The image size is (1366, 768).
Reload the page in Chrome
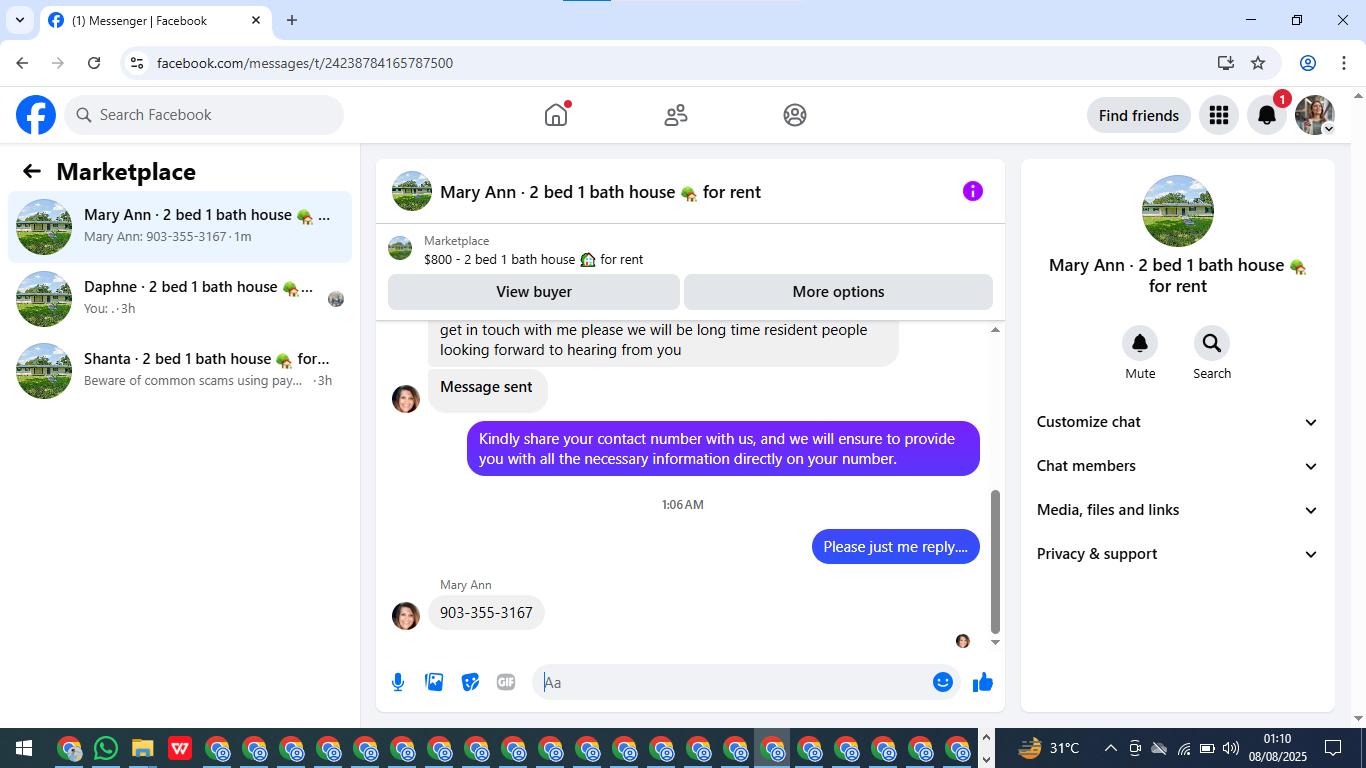(94, 63)
